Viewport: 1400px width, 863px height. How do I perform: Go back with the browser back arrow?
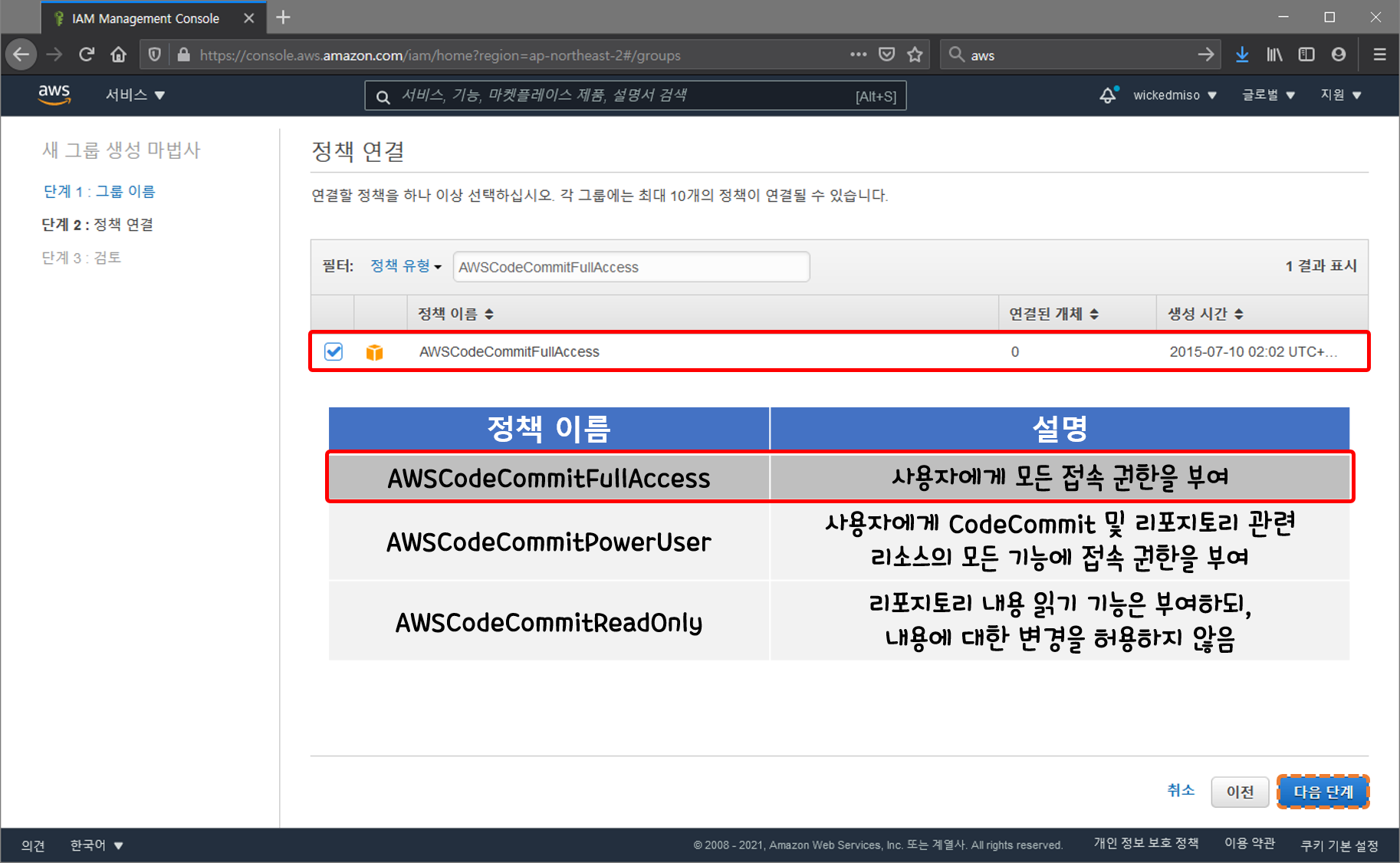(x=21, y=54)
